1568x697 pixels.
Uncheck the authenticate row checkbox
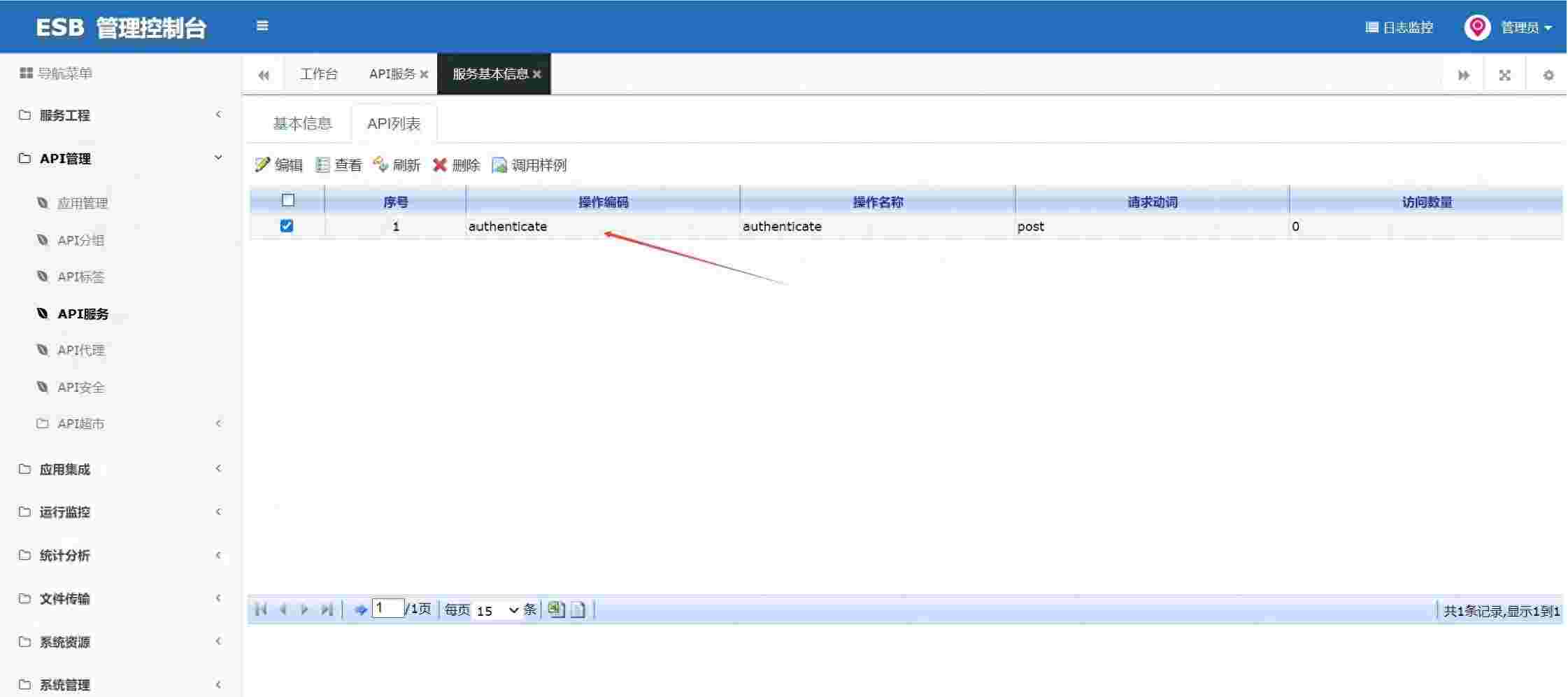287,226
